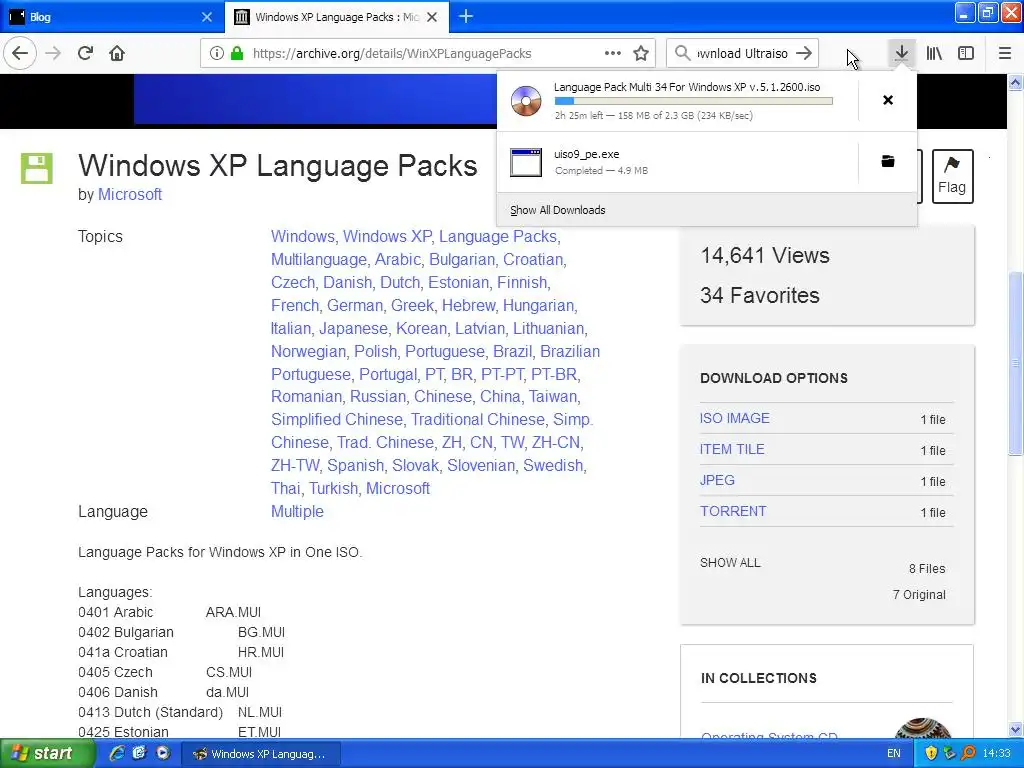The height and width of the screenshot is (768, 1024).
Task: Open the Traditional Chinese topic link
Action: click(x=477, y=419)
